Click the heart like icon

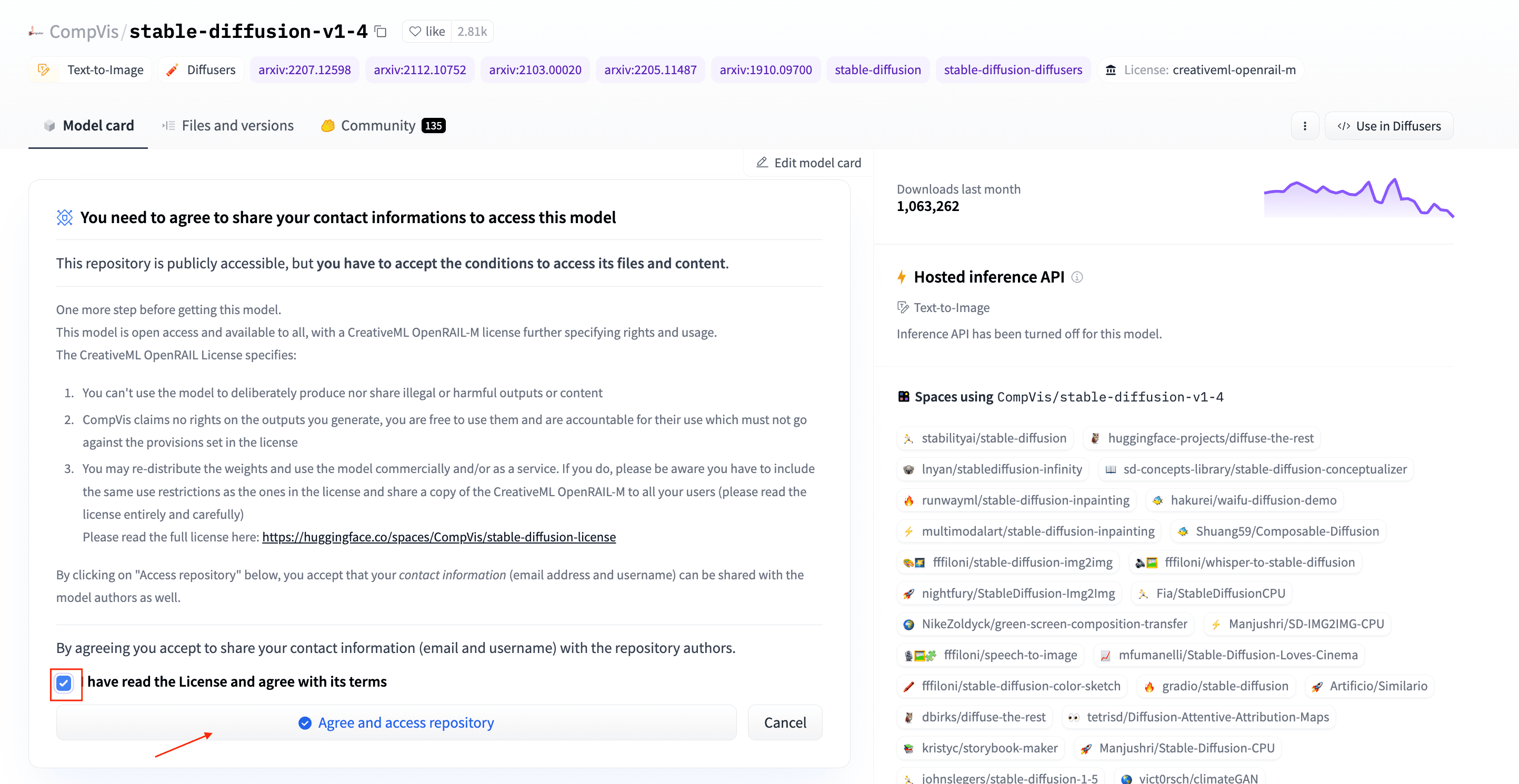coord(415,31)
